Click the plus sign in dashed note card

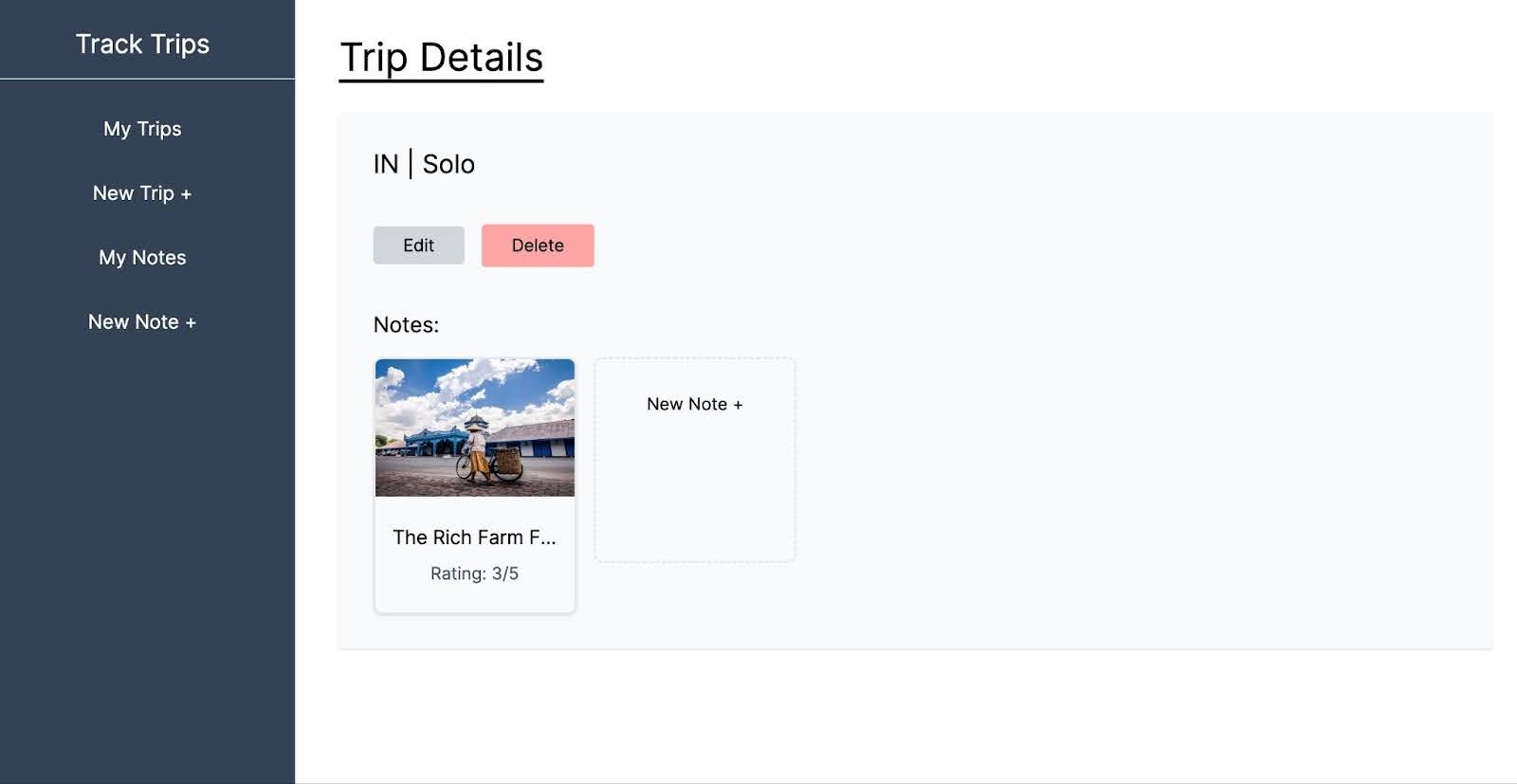(738, 405)
